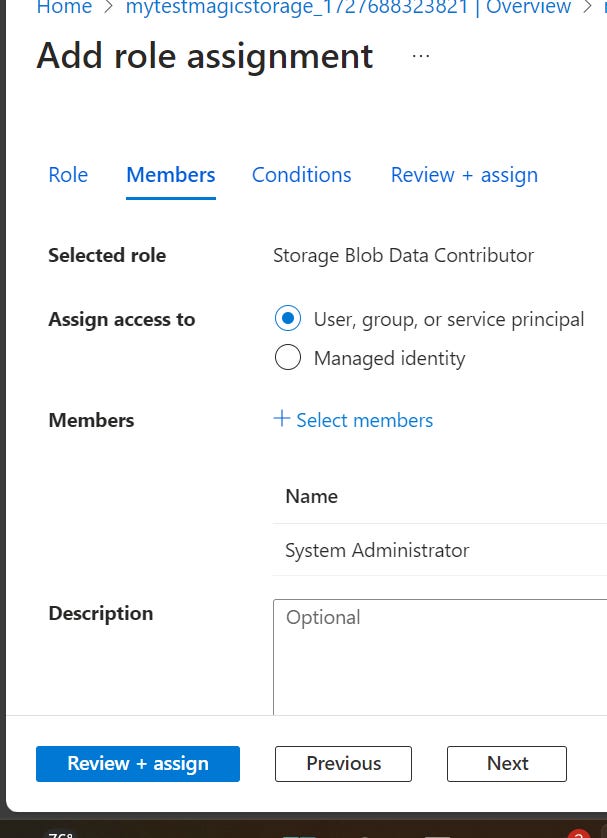Select User, group, or service principal option

point(288,319)
